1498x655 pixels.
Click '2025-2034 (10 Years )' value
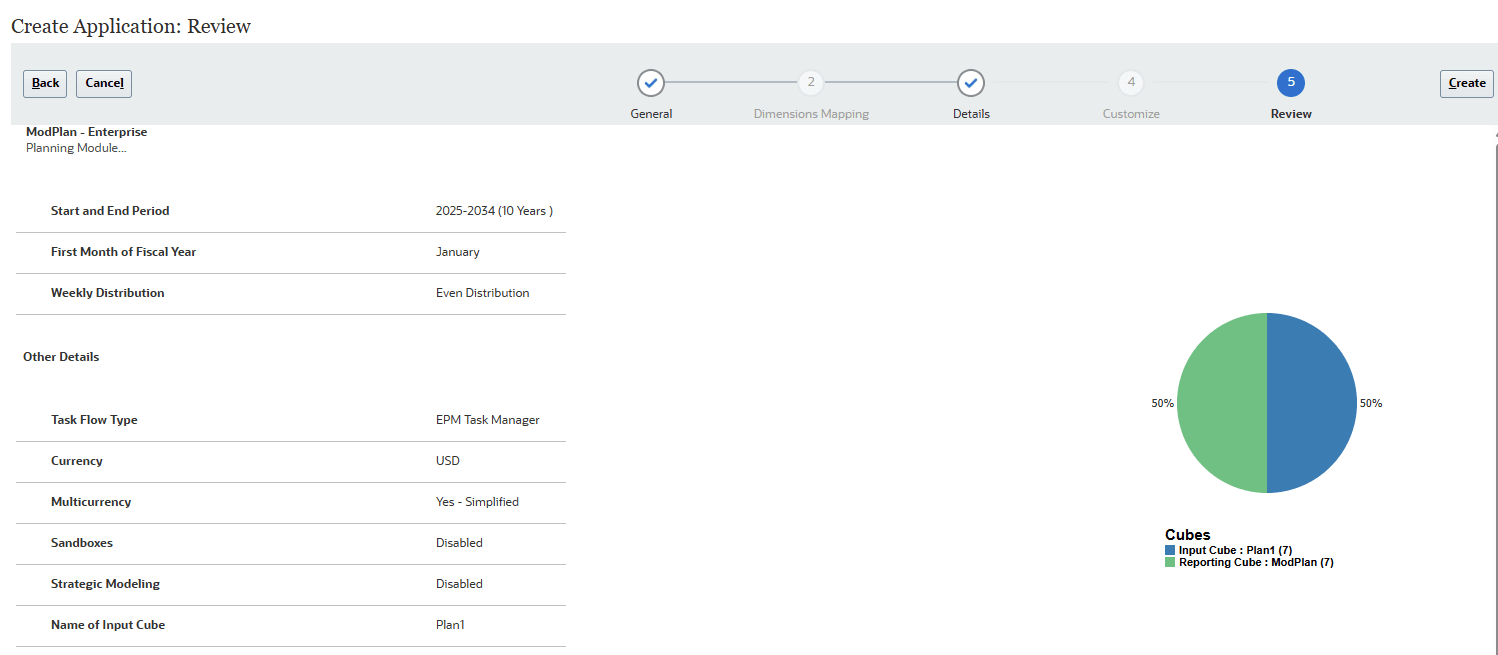(494, 211)
